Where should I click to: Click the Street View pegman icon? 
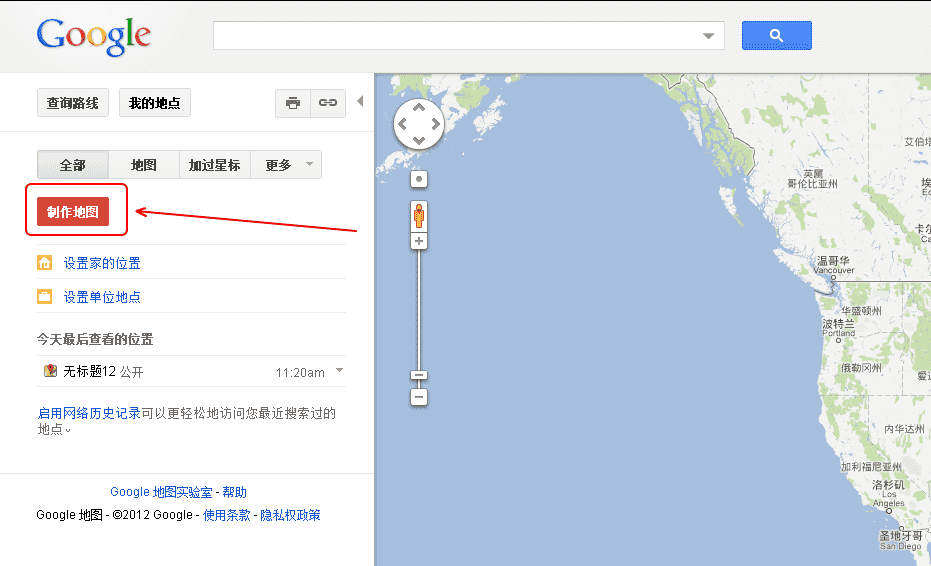pyautogui.click(x=419, y=216)
